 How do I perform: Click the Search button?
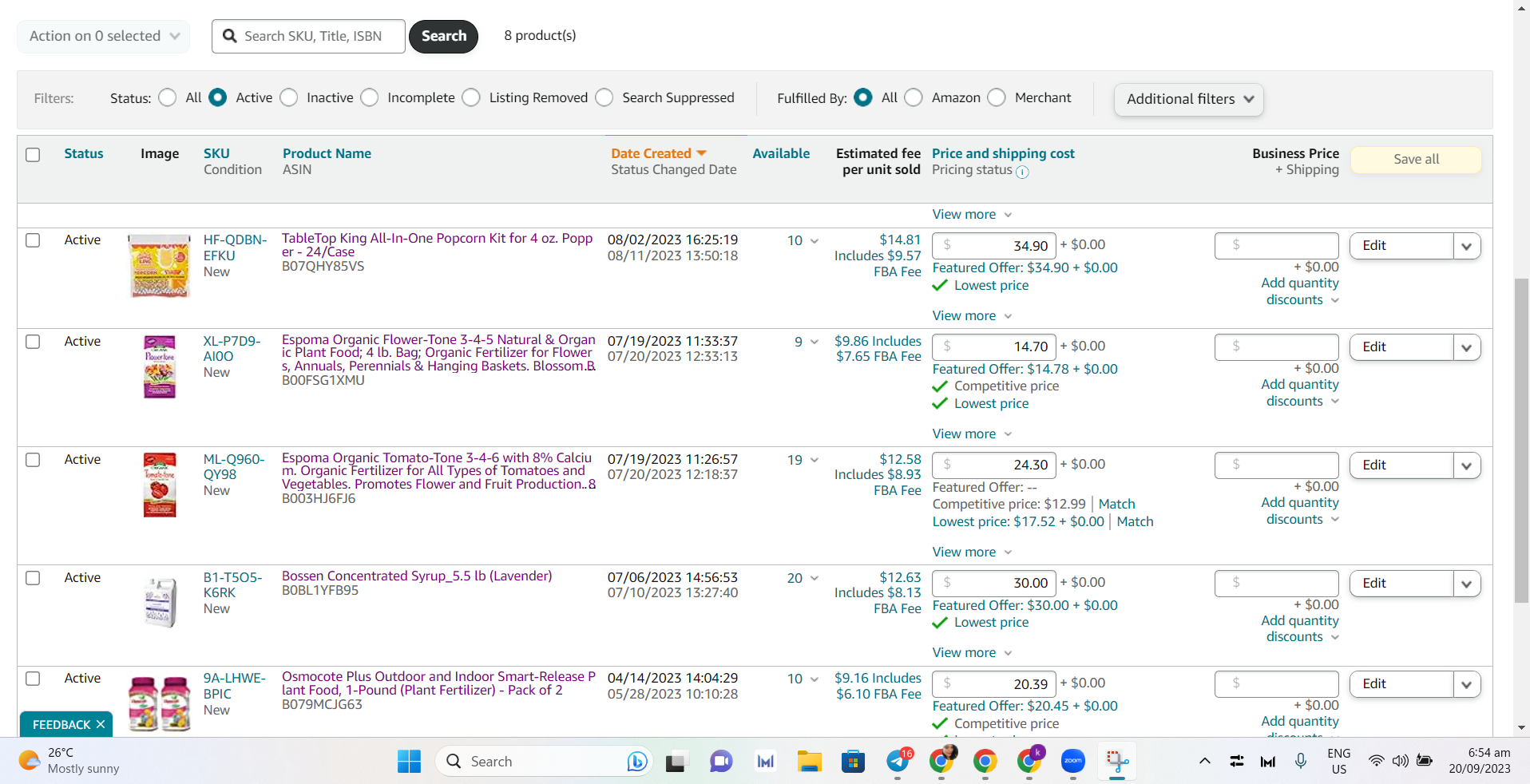pyautogui.click(x=444, y=36)
